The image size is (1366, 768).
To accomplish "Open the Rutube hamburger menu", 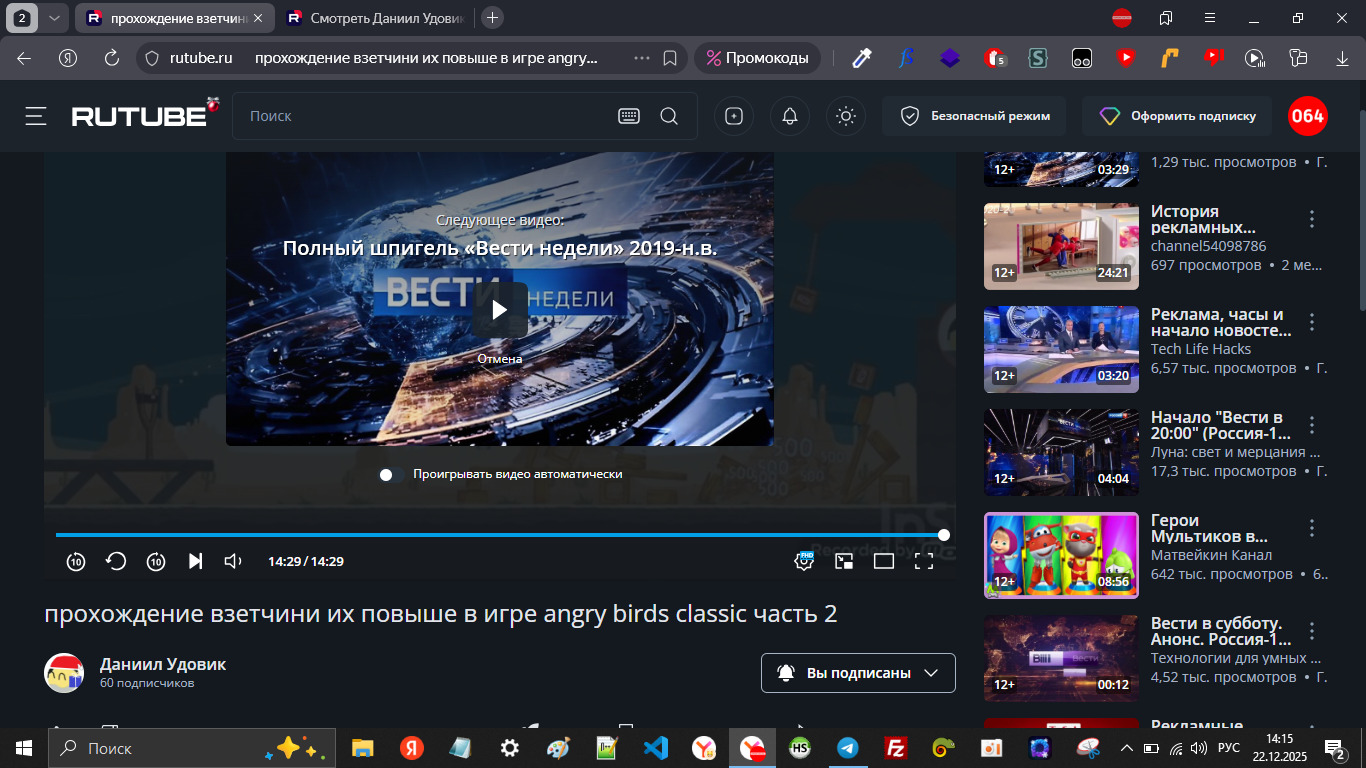I will pos(36,116).
